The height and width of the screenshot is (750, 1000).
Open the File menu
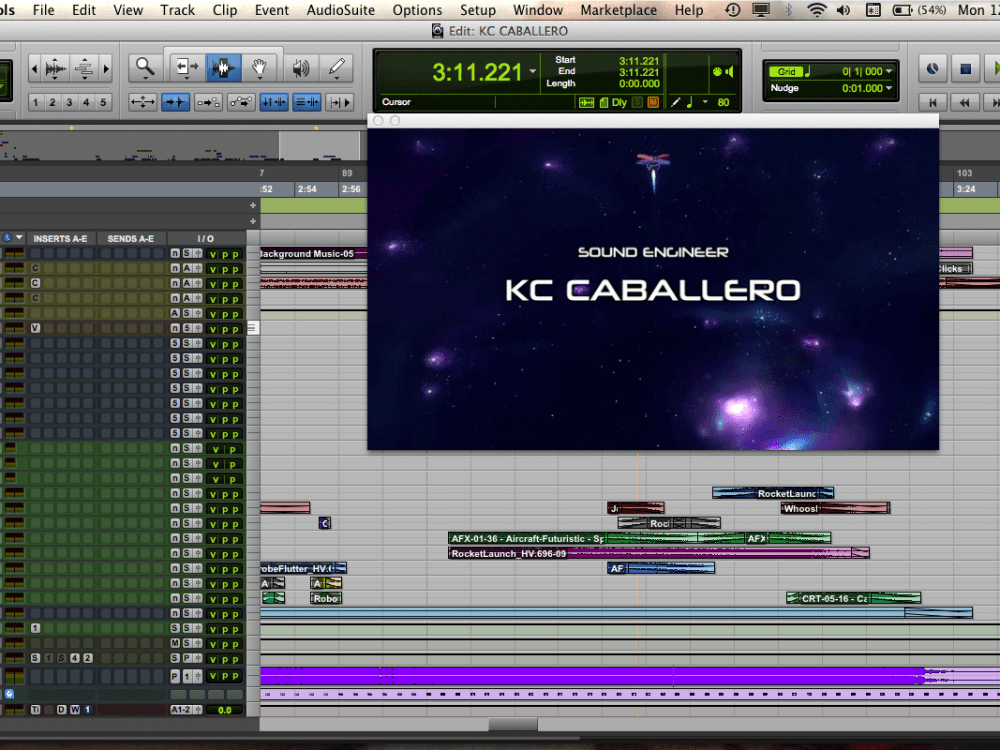point(43,10)
